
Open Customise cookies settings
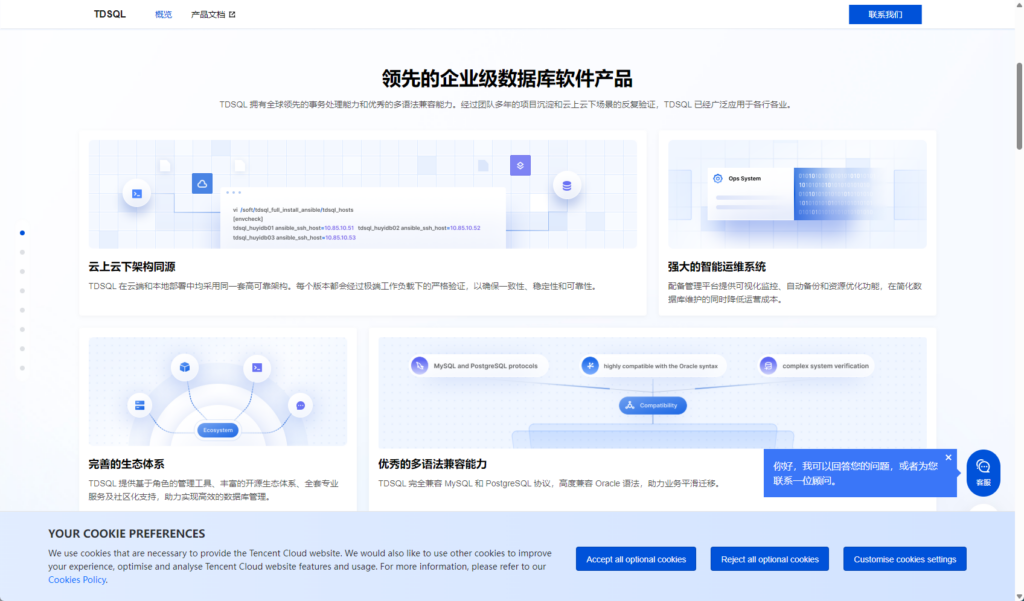[x=904, y=559]
